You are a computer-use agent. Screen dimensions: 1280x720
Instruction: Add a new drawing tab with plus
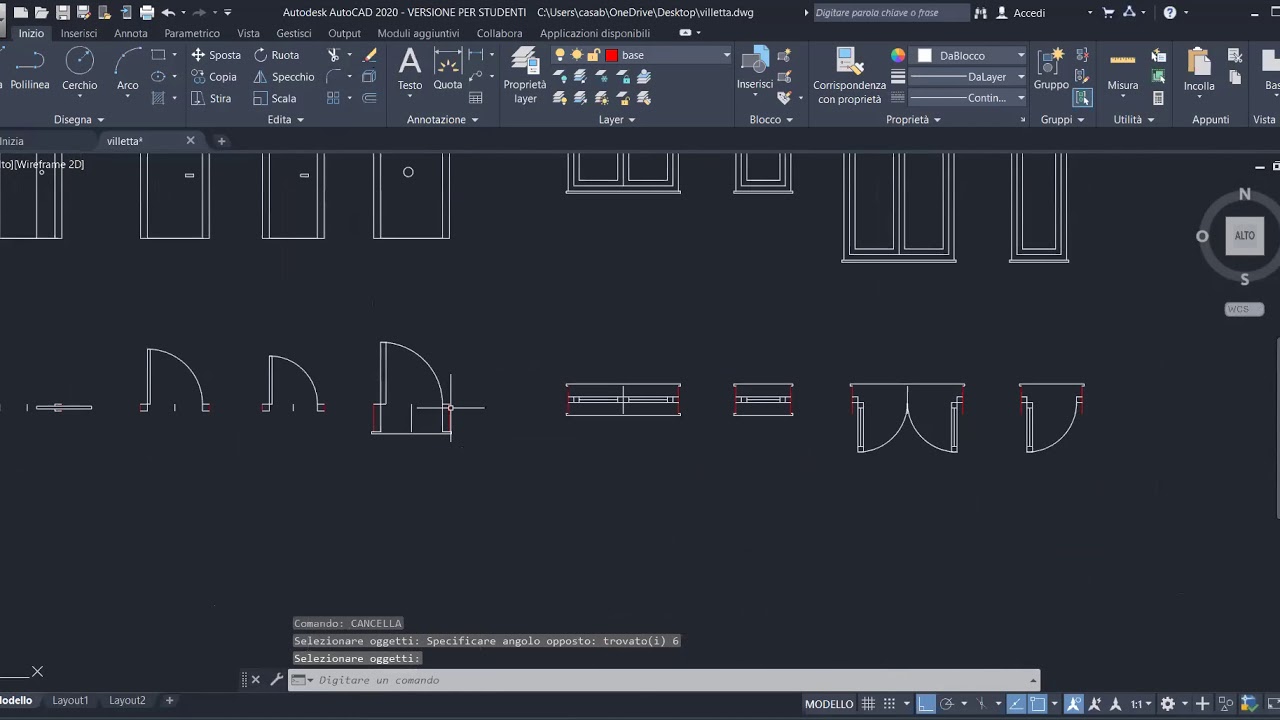coord(222,141)
